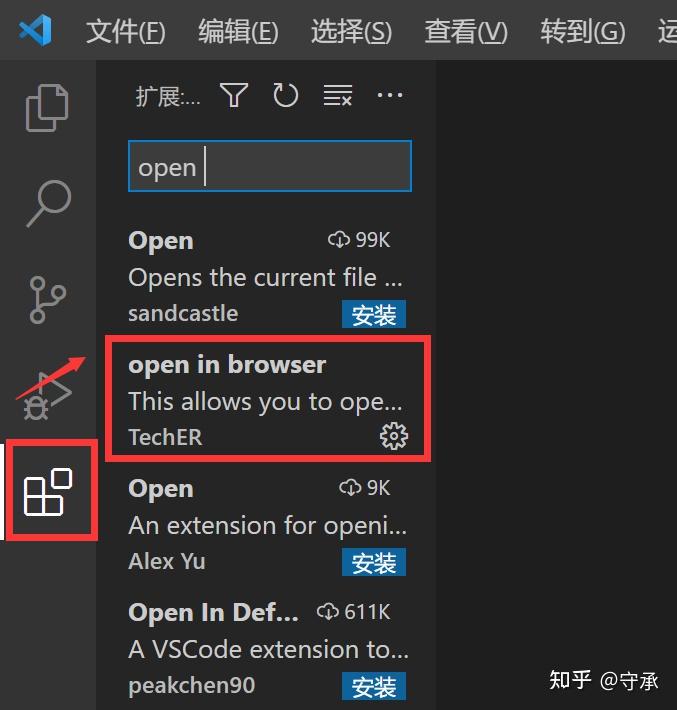Install peakchen90's Open In Default extension
The height and width of the screenshot is (710, 677).
tap(374, 686)
